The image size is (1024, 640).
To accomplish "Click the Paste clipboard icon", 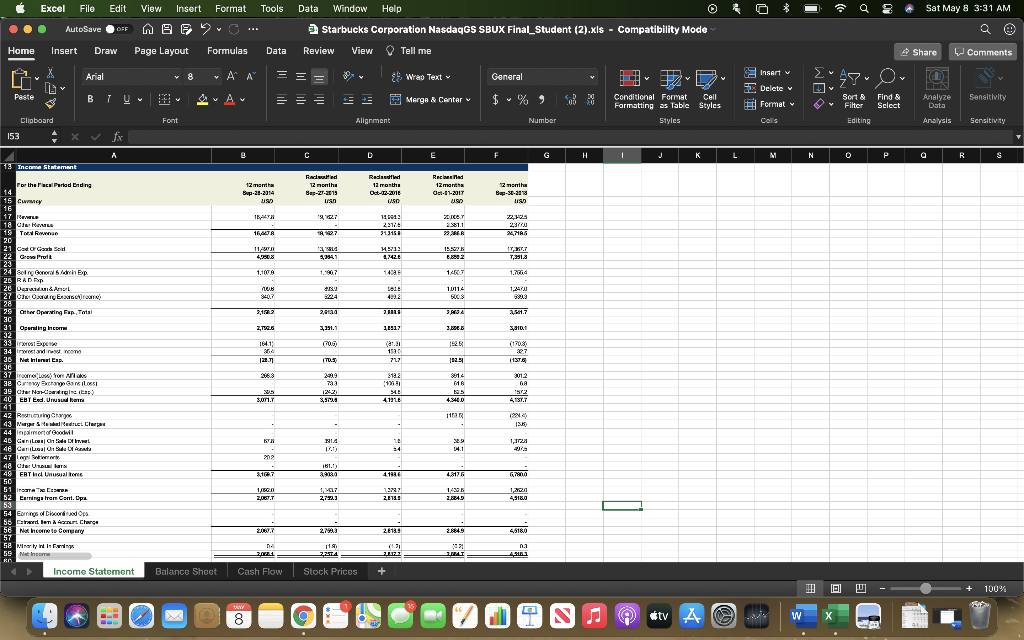I will [x=21, y=80].
